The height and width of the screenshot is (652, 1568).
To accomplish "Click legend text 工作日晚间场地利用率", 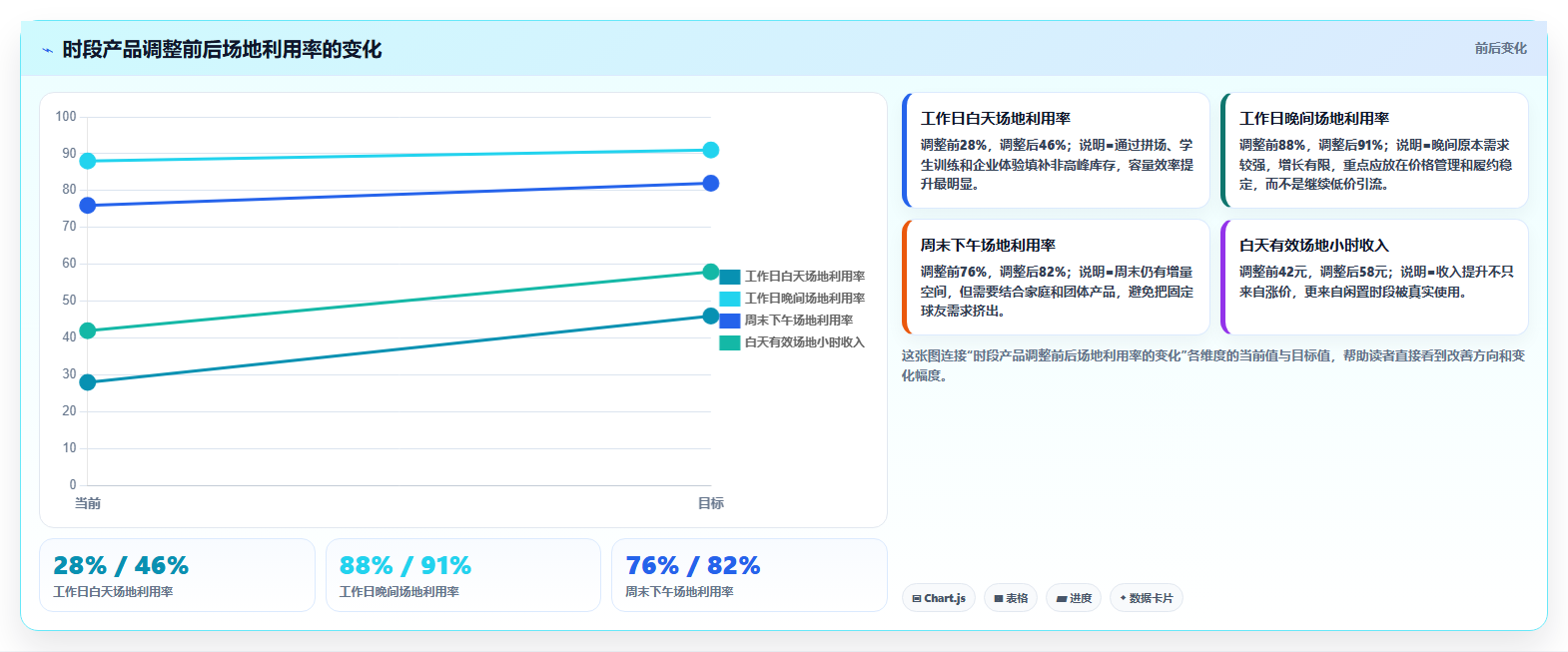I will point(805,299).
